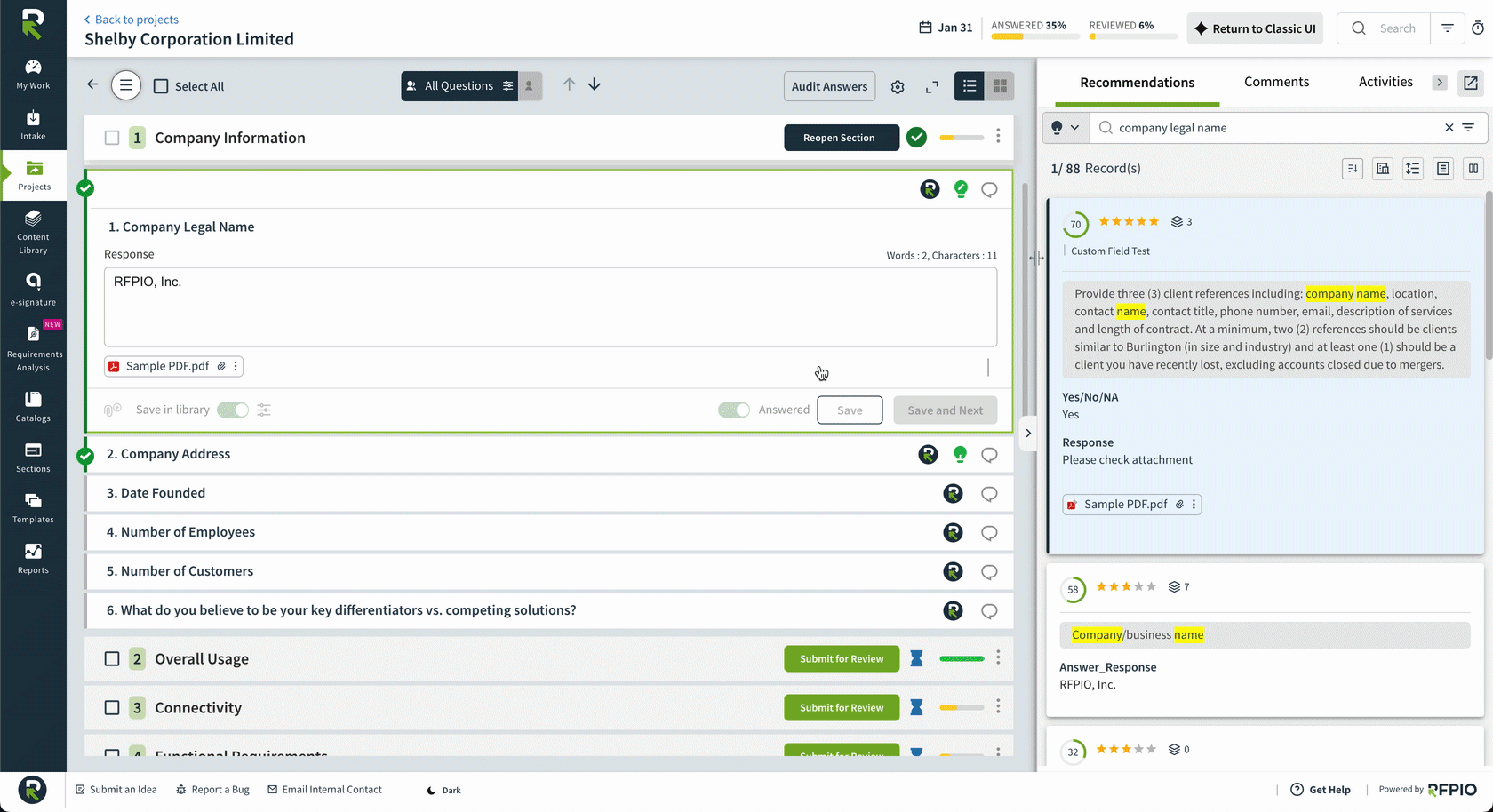The image size is (1493, 812).
Task: Check the Connectivity section checkbox
Action: 112,708
